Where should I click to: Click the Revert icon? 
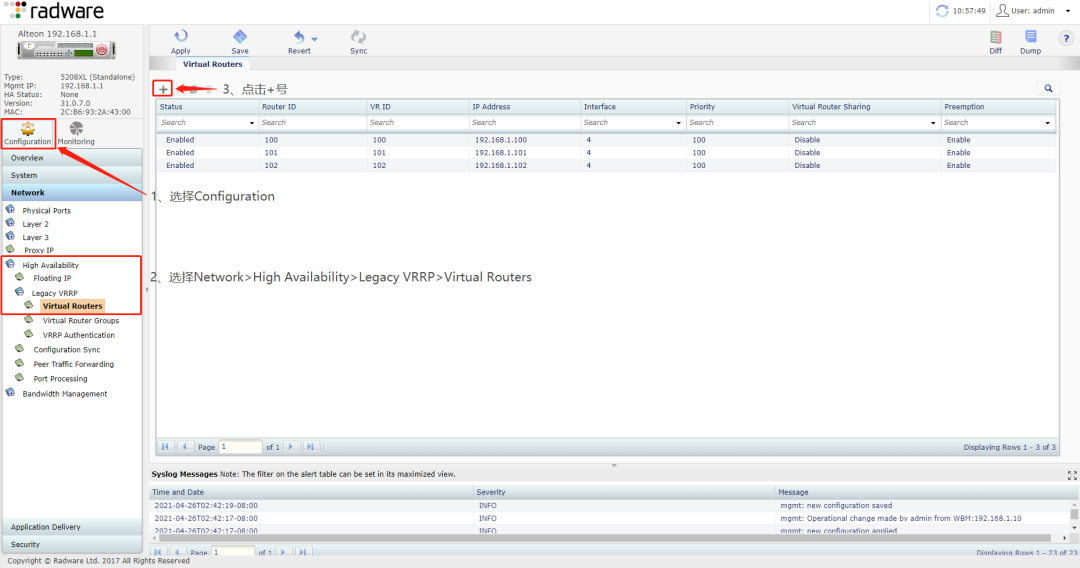coord(298,38)
